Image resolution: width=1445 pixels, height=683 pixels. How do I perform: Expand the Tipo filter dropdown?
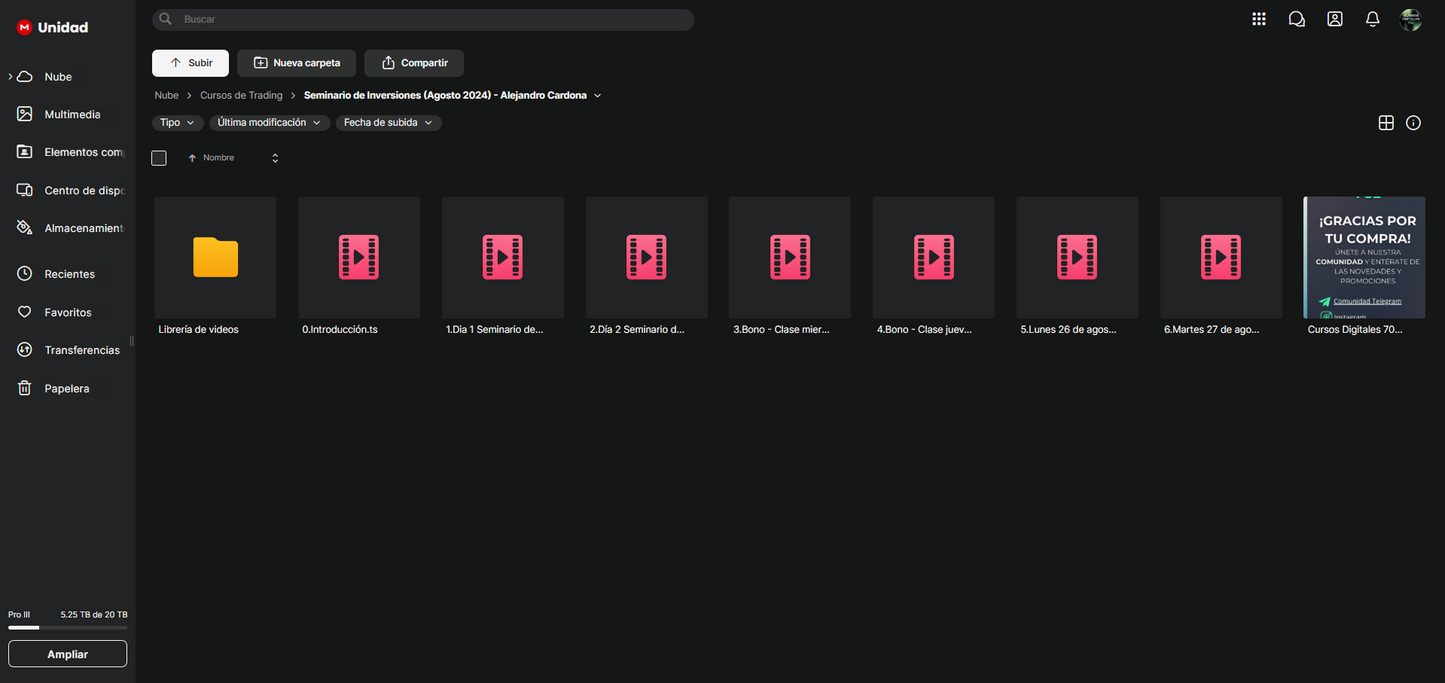[177, 123]
